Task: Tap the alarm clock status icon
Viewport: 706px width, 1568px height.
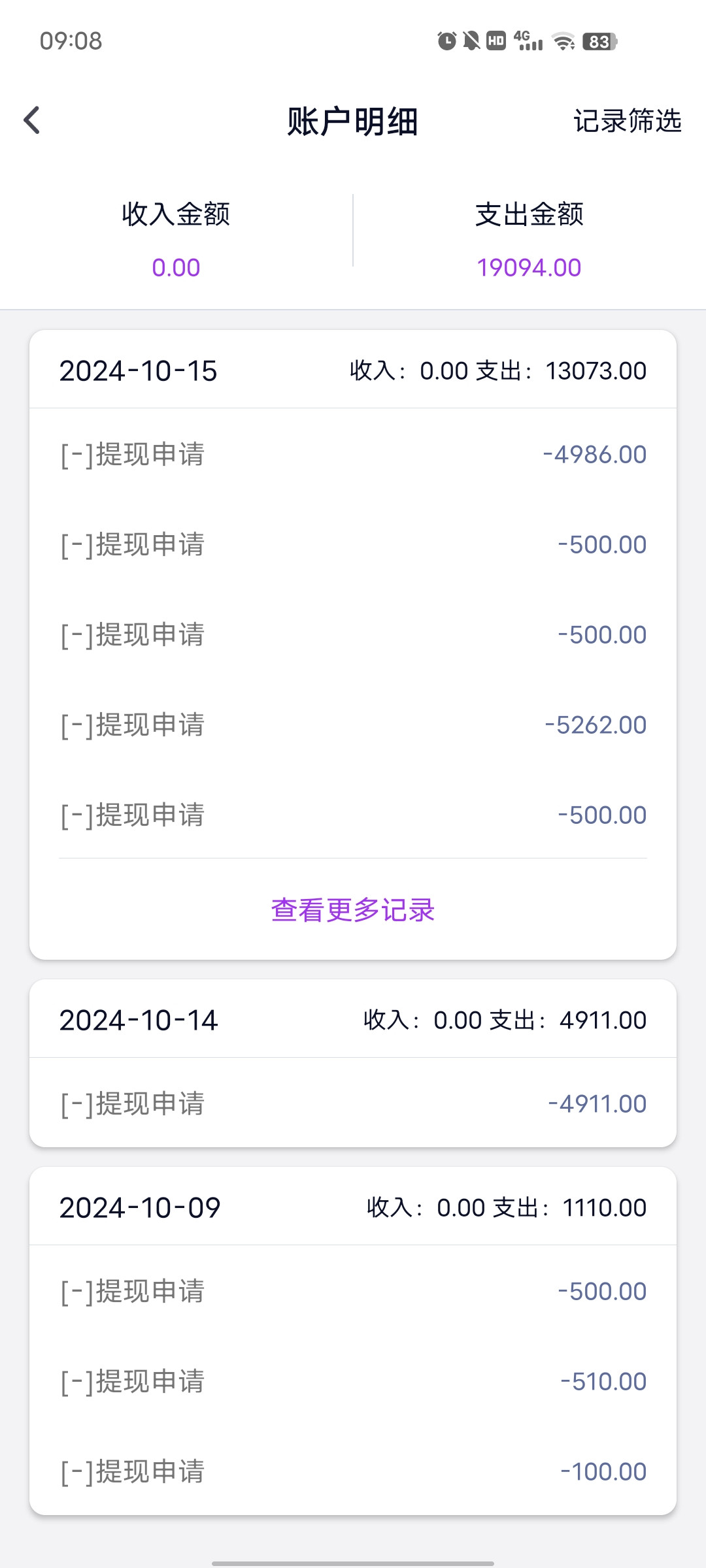Action: (446, 41)
